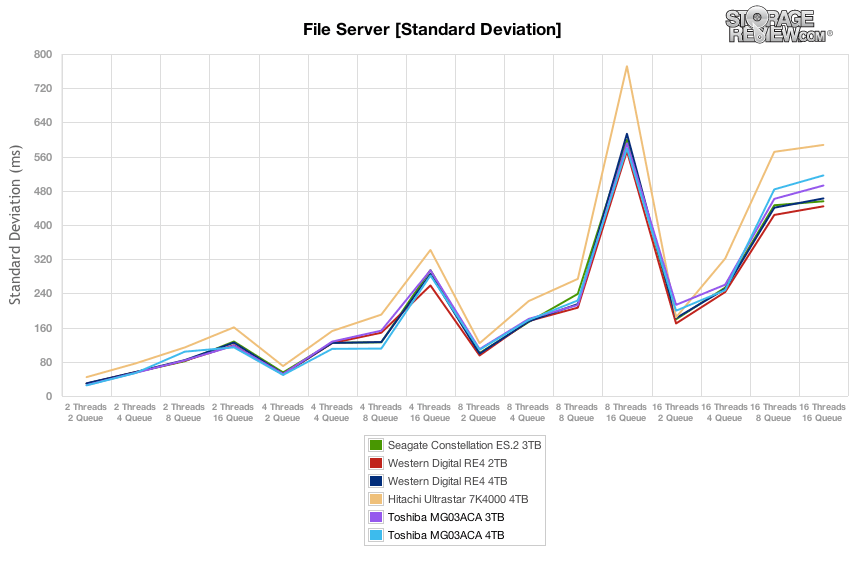The height and width of the screenshot is (567, 850).
Task: Select legend label Western Digital RE4 4TB
Action: pos(448,481)
